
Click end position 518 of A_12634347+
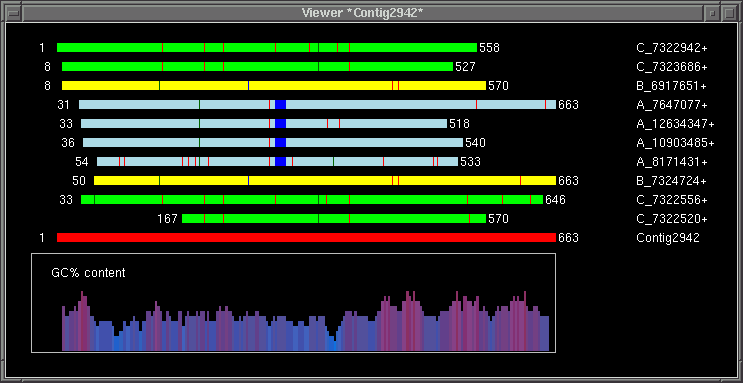(x=459, y=124)
